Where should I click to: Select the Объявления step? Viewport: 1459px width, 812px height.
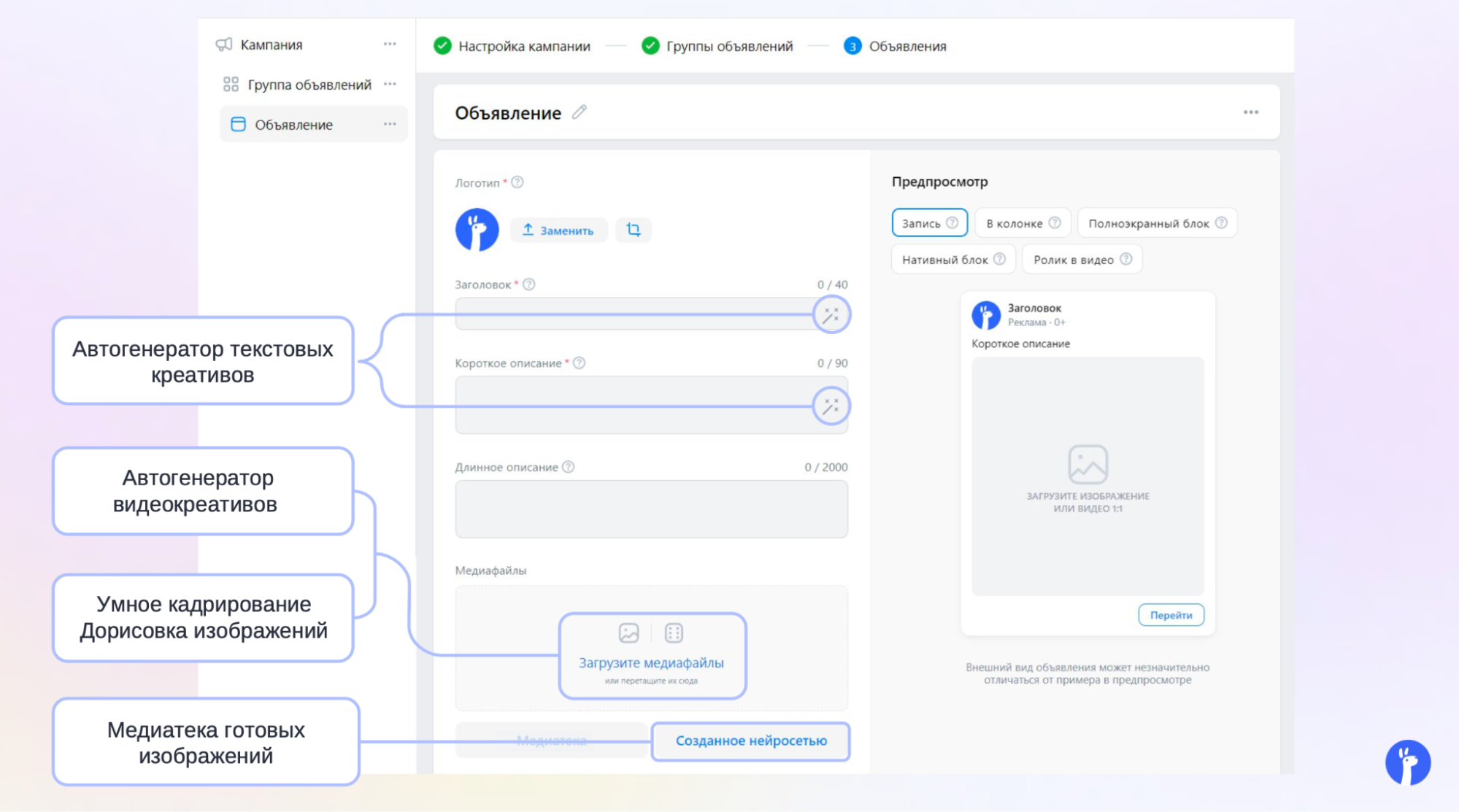coord(896,46)
